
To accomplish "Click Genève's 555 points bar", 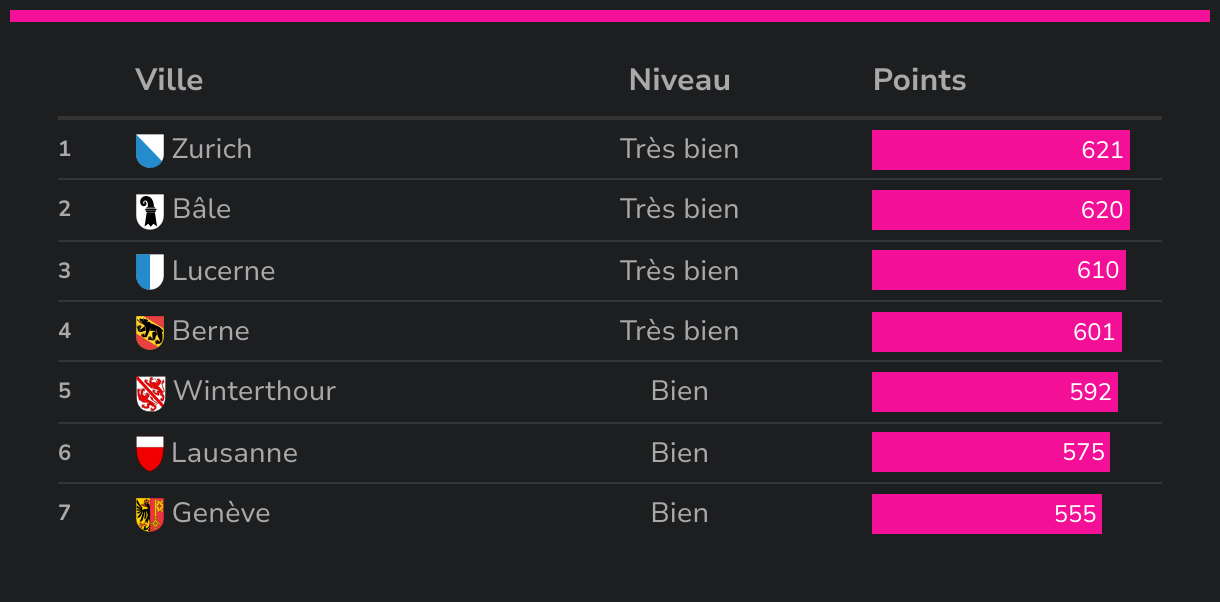I will [x=986, y=514].
